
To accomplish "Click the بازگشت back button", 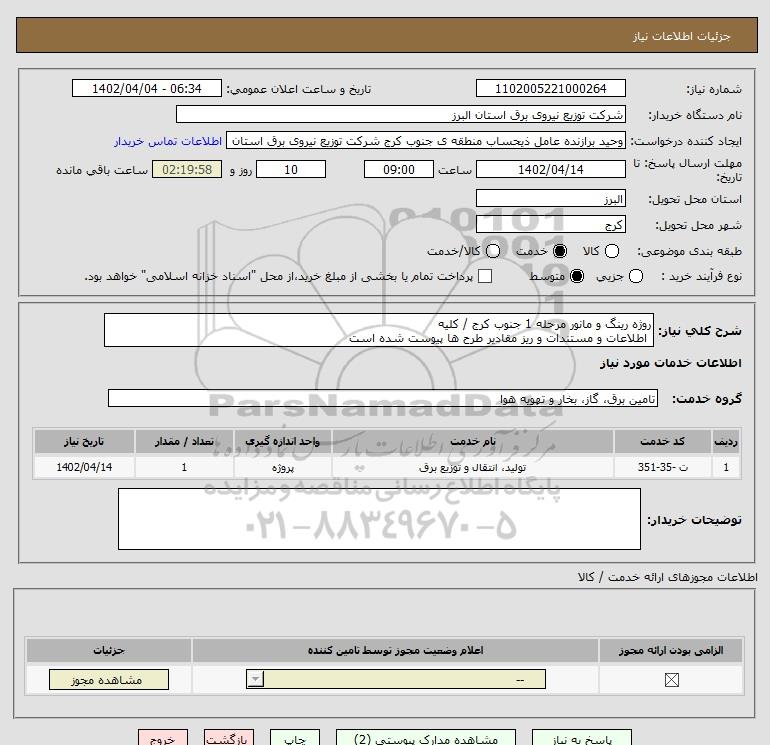I will coord(229,739).
